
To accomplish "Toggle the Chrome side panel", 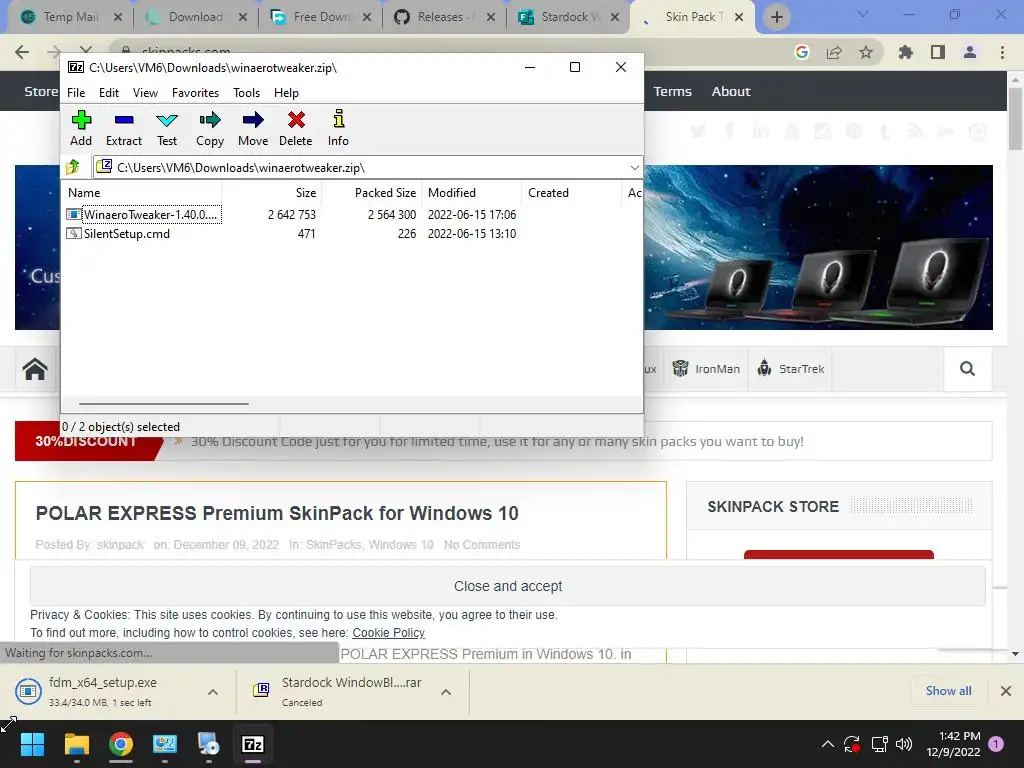I will (x=938, y=52).
